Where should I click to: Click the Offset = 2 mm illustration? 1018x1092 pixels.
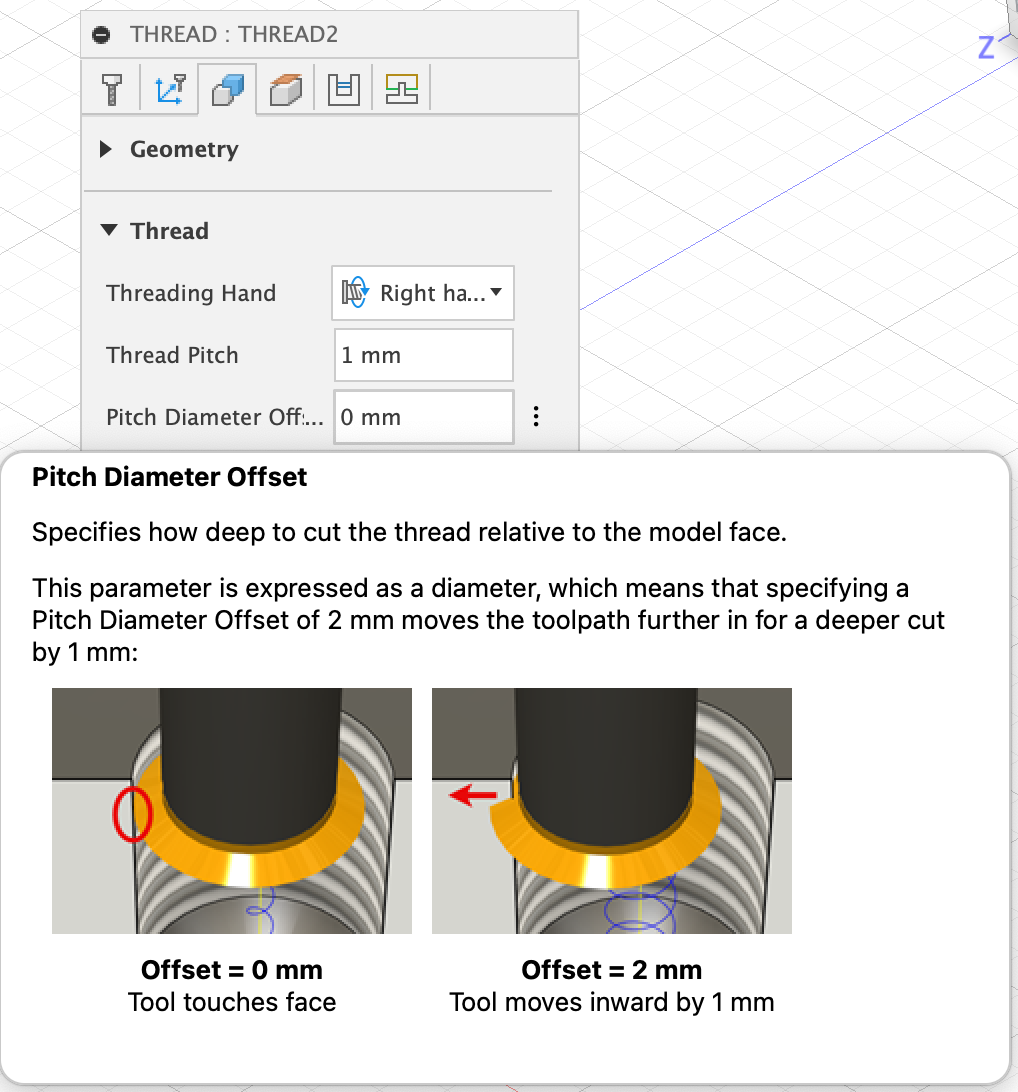pos(611,811)
